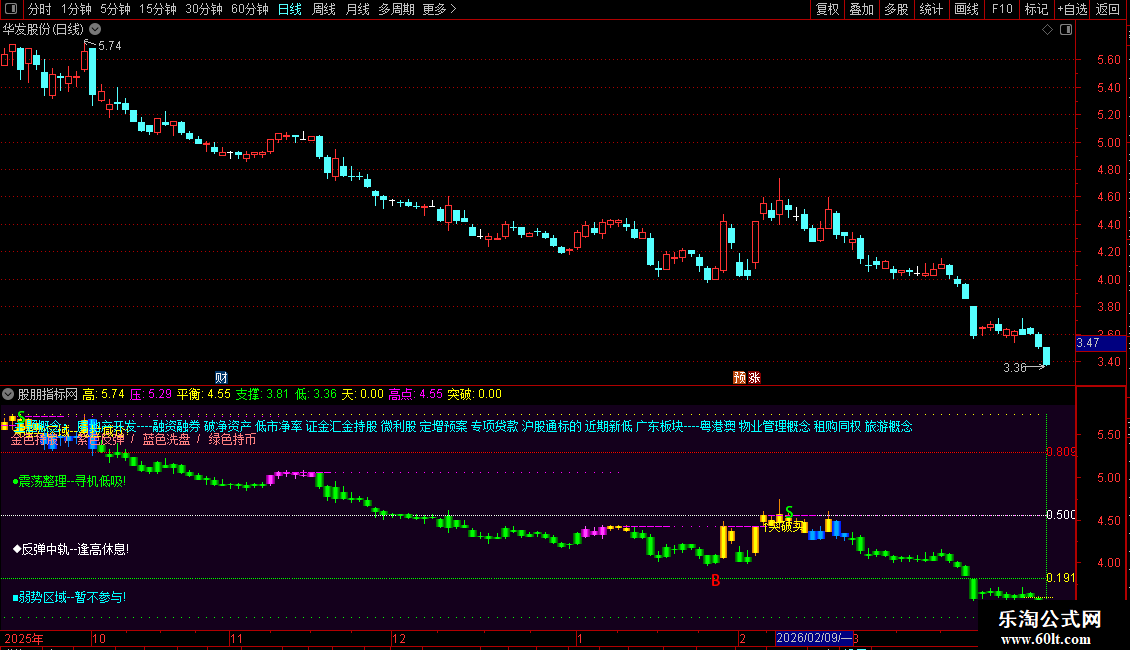Click the 股朋指标网 indicator name

pos(48,394)
